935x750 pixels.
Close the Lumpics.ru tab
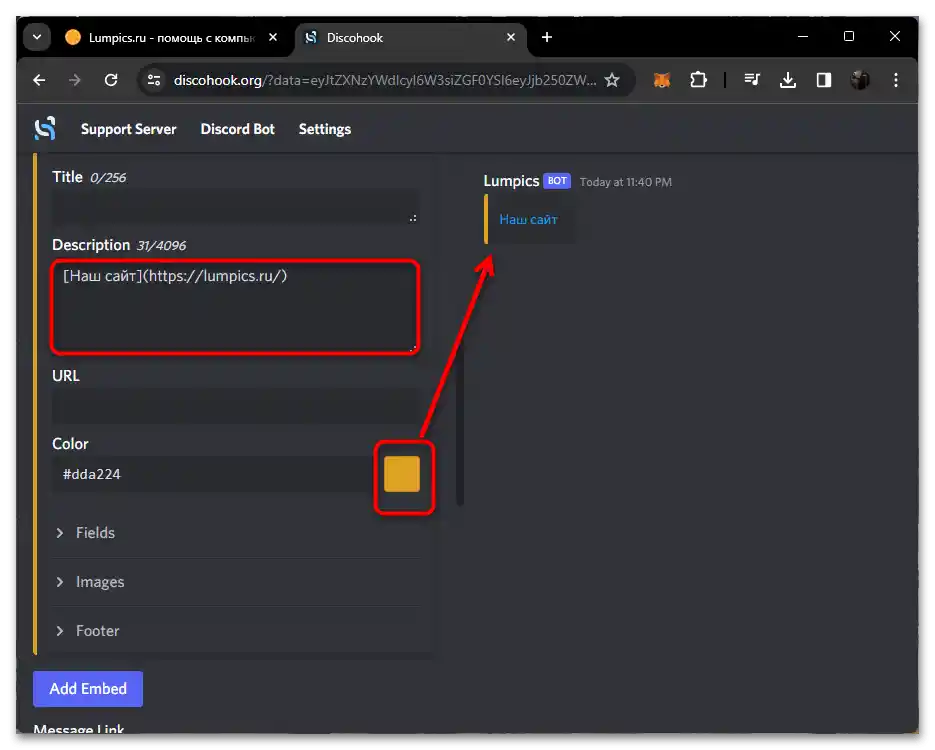coord(273,37)
